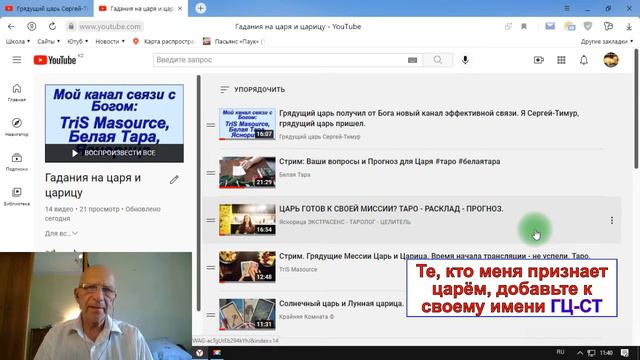Open video Стрим: Ваши вопросы и Прогноз для Царя
This screenshot has width=640, height=360.
(389, 161)
